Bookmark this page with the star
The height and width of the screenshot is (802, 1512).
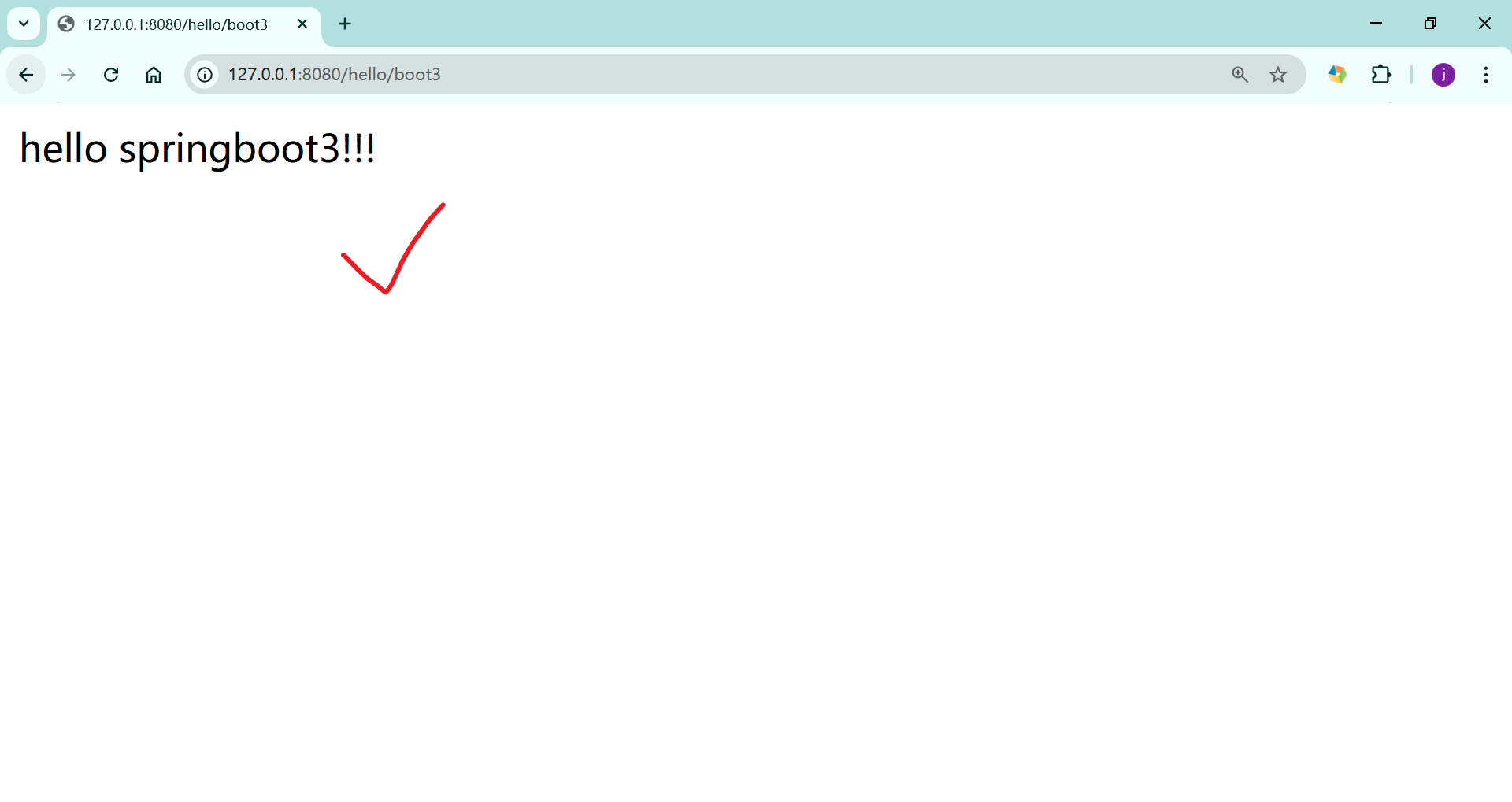[1278, 75]
